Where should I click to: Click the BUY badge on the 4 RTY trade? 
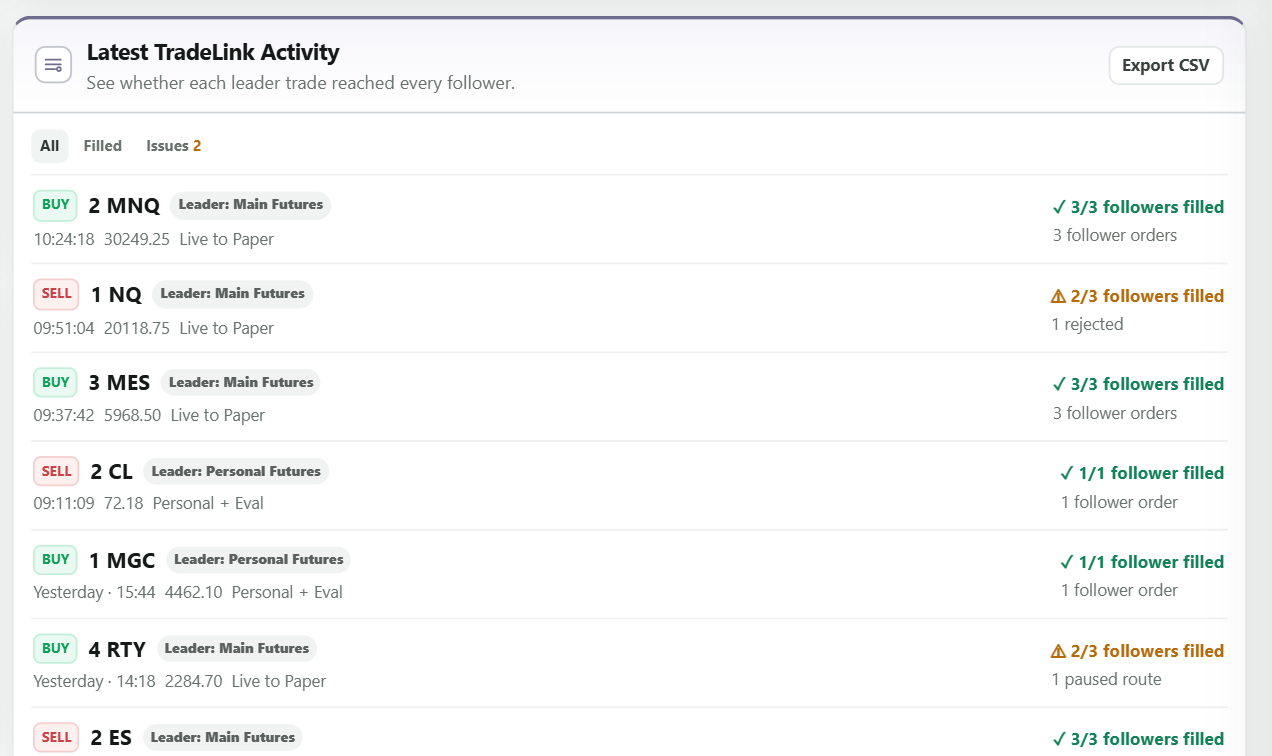56,649
